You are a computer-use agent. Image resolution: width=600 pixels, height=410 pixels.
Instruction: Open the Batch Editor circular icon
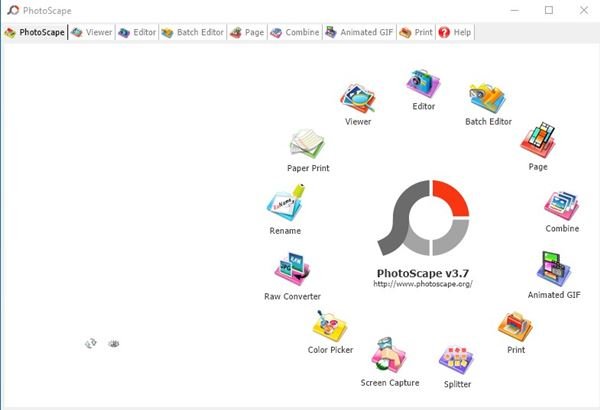coord(487,98)
